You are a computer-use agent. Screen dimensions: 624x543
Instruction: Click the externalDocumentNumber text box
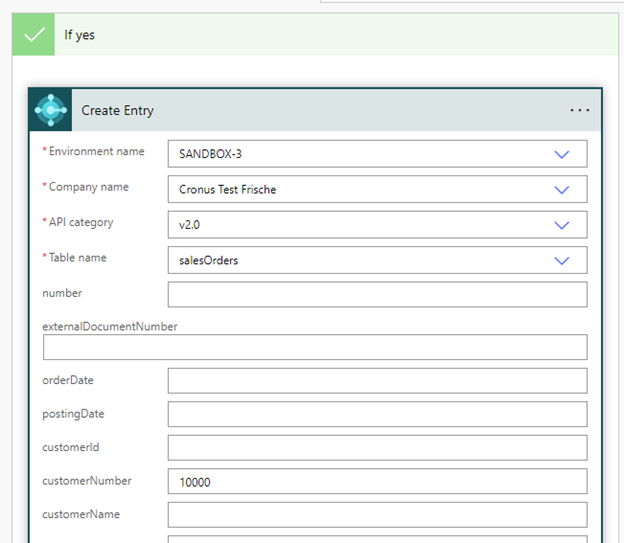pyautogui.click(x=314, y=347)
